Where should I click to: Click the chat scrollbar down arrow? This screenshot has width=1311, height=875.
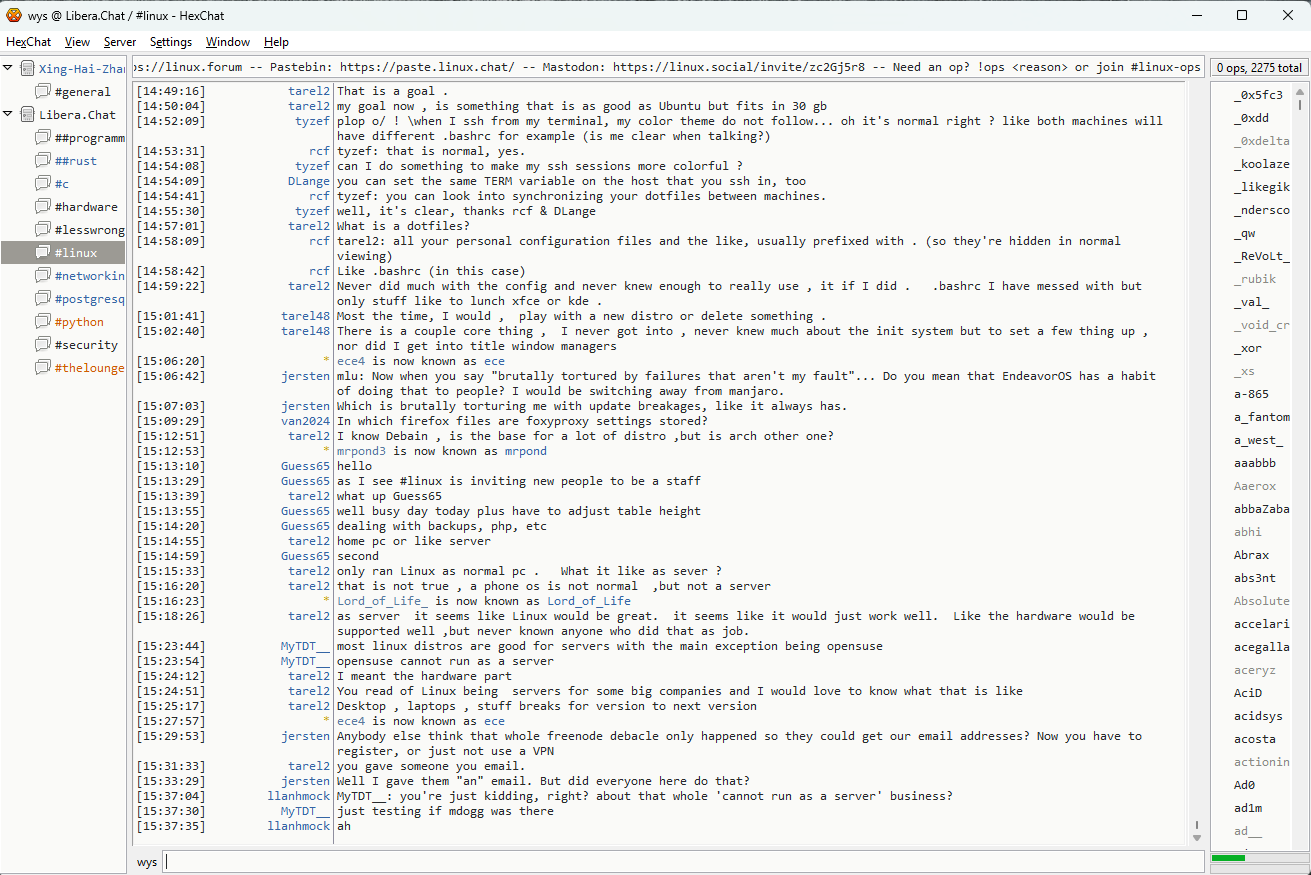1197,837
